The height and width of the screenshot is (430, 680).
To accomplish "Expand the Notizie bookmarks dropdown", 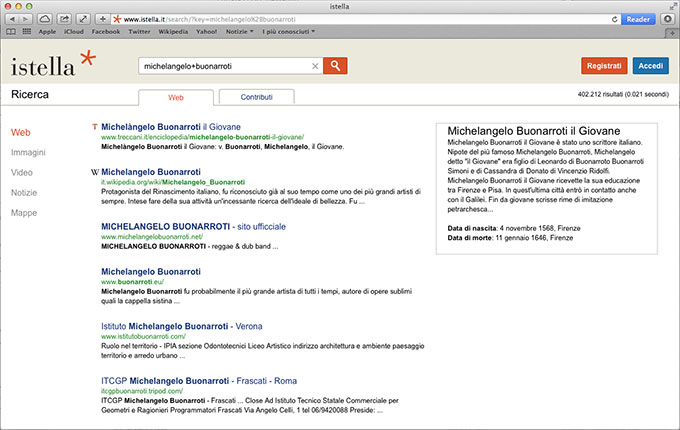I will click(x=239, y=32).
